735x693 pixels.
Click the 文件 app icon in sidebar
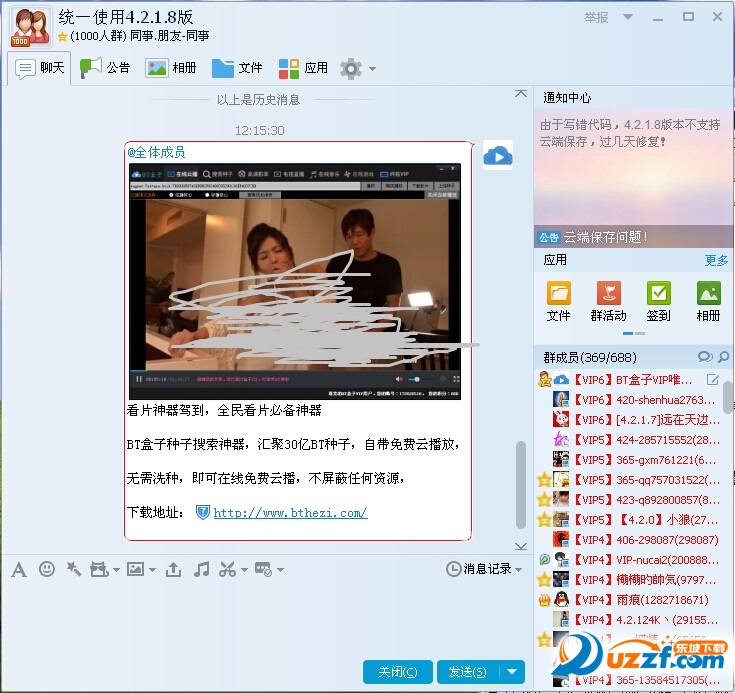click(x=558, y=300)
